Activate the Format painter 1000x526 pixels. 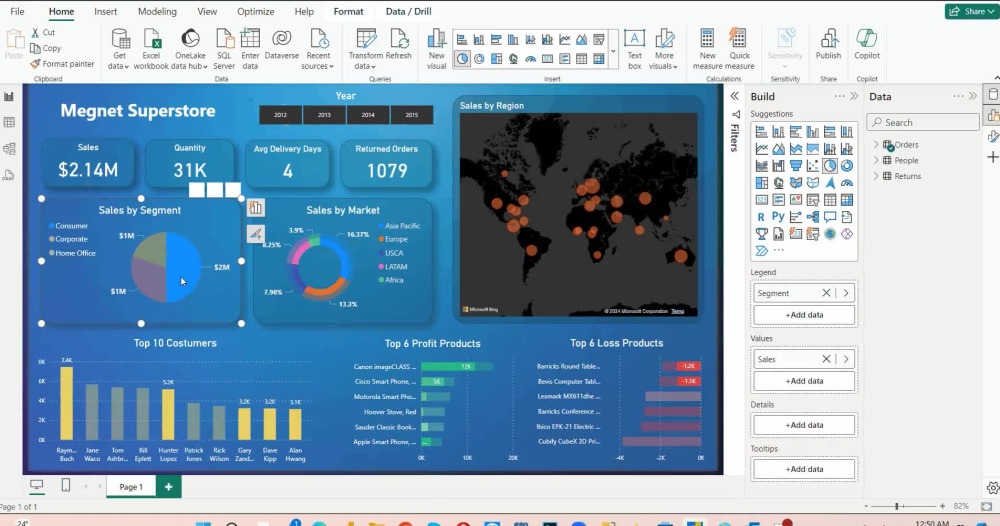tap(62, 64)
